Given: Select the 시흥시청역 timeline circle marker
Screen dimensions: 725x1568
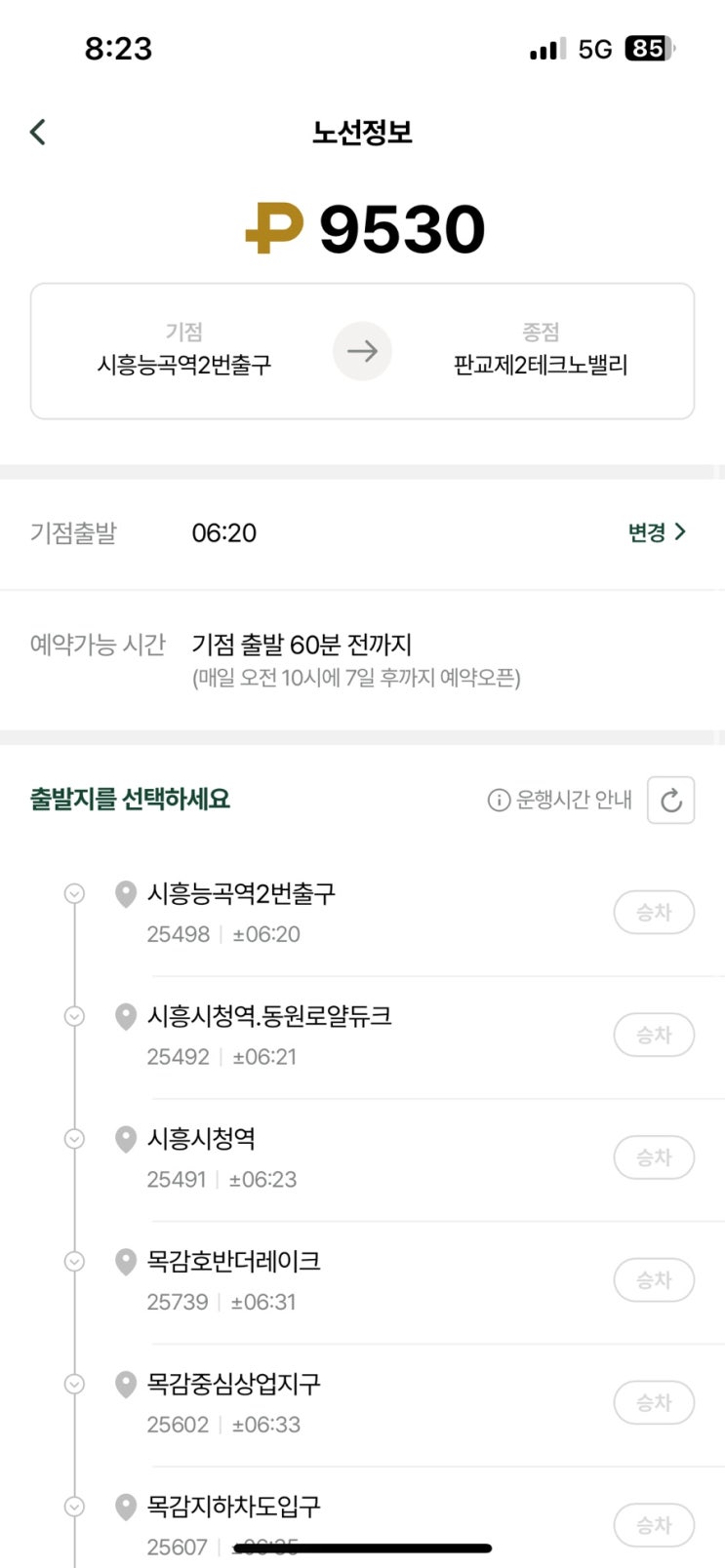Looking at the screenshot, I should point(74,1139).
